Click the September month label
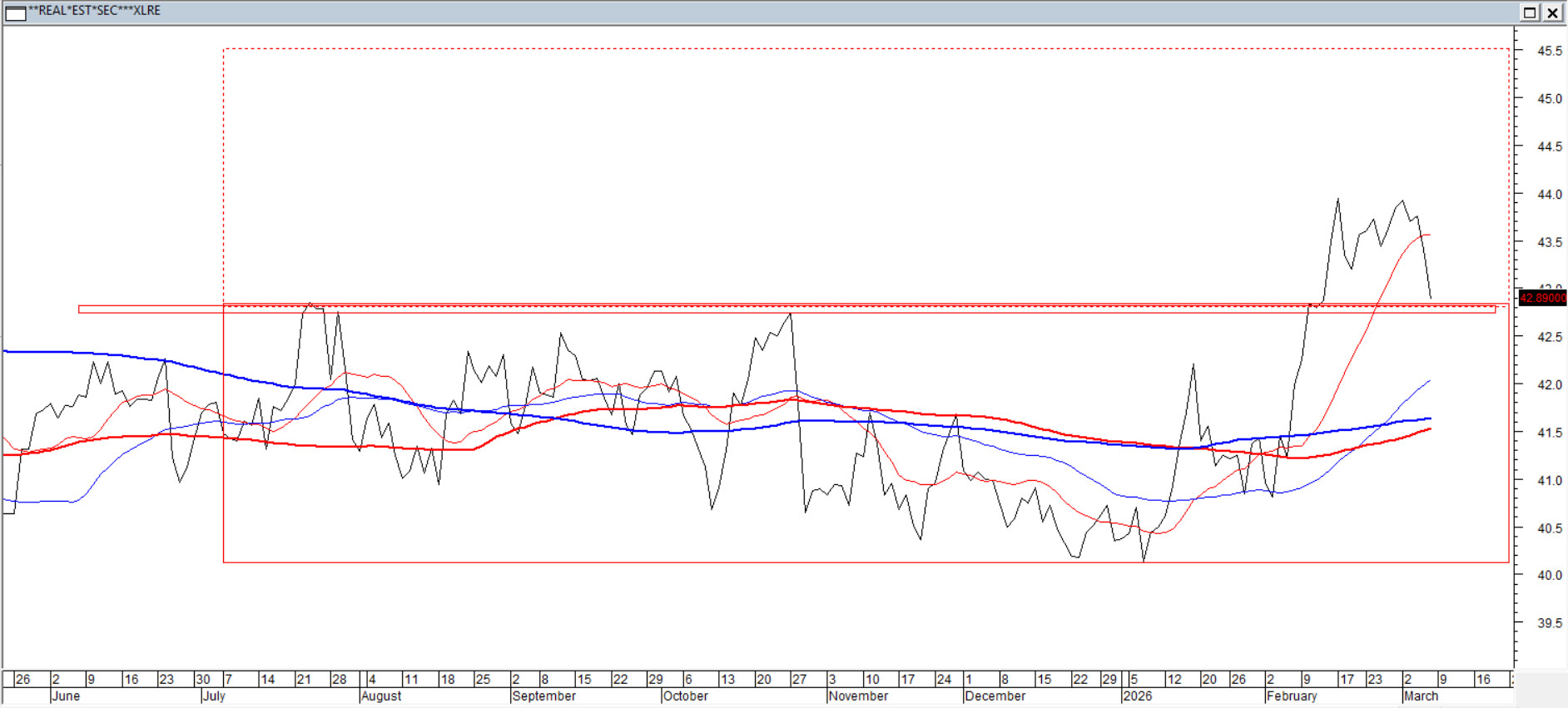The height and width of the screenshot is (708, 1568). pos(543,696)
